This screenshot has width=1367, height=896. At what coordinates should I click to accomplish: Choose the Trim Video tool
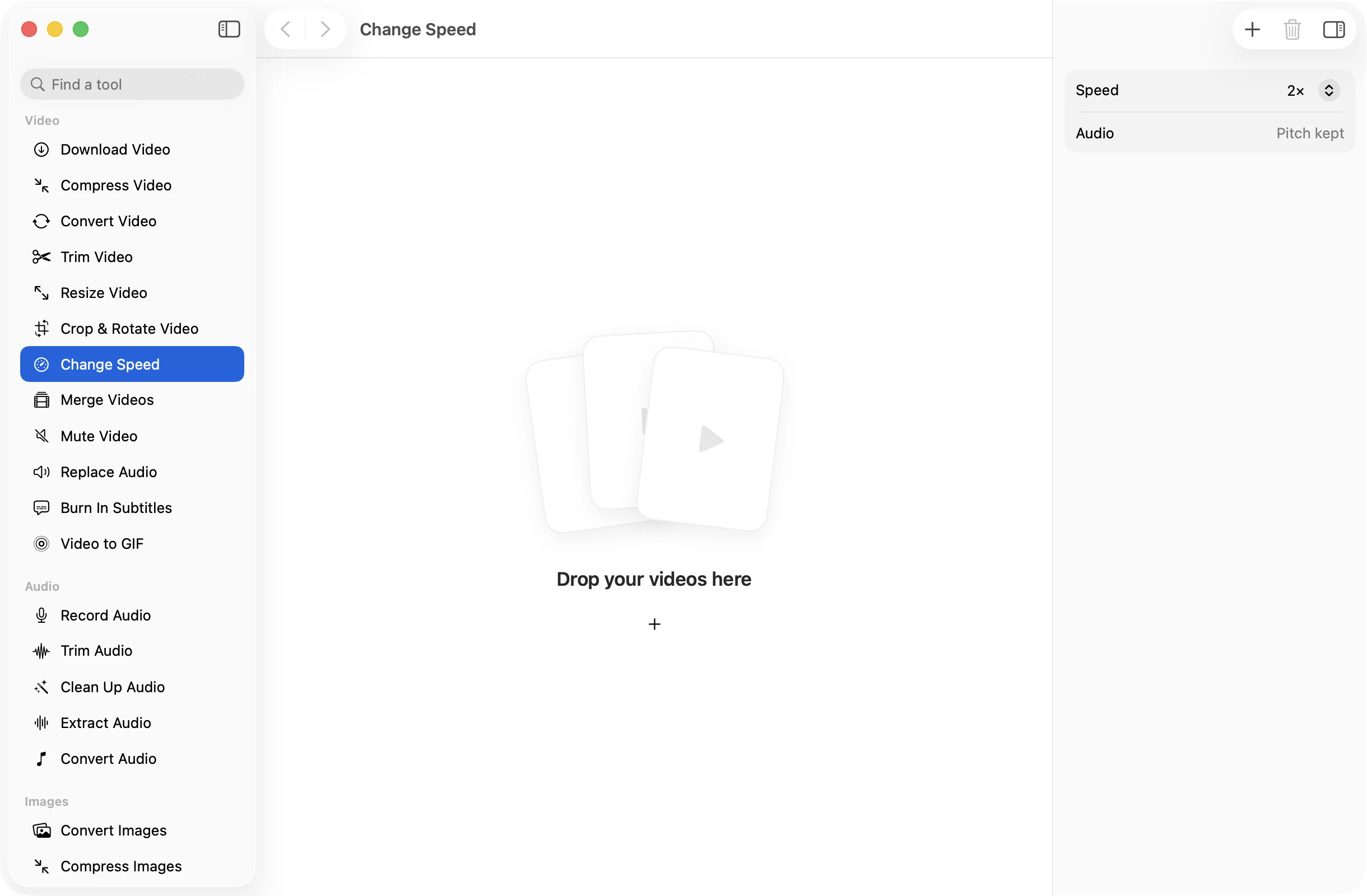pyautogui.click(x=132, y=257)
